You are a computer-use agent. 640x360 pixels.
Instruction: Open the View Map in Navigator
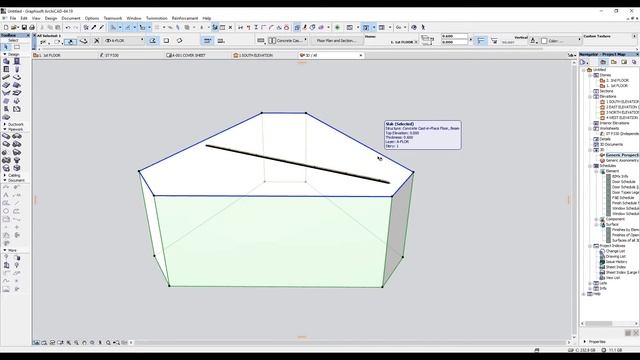613,62
